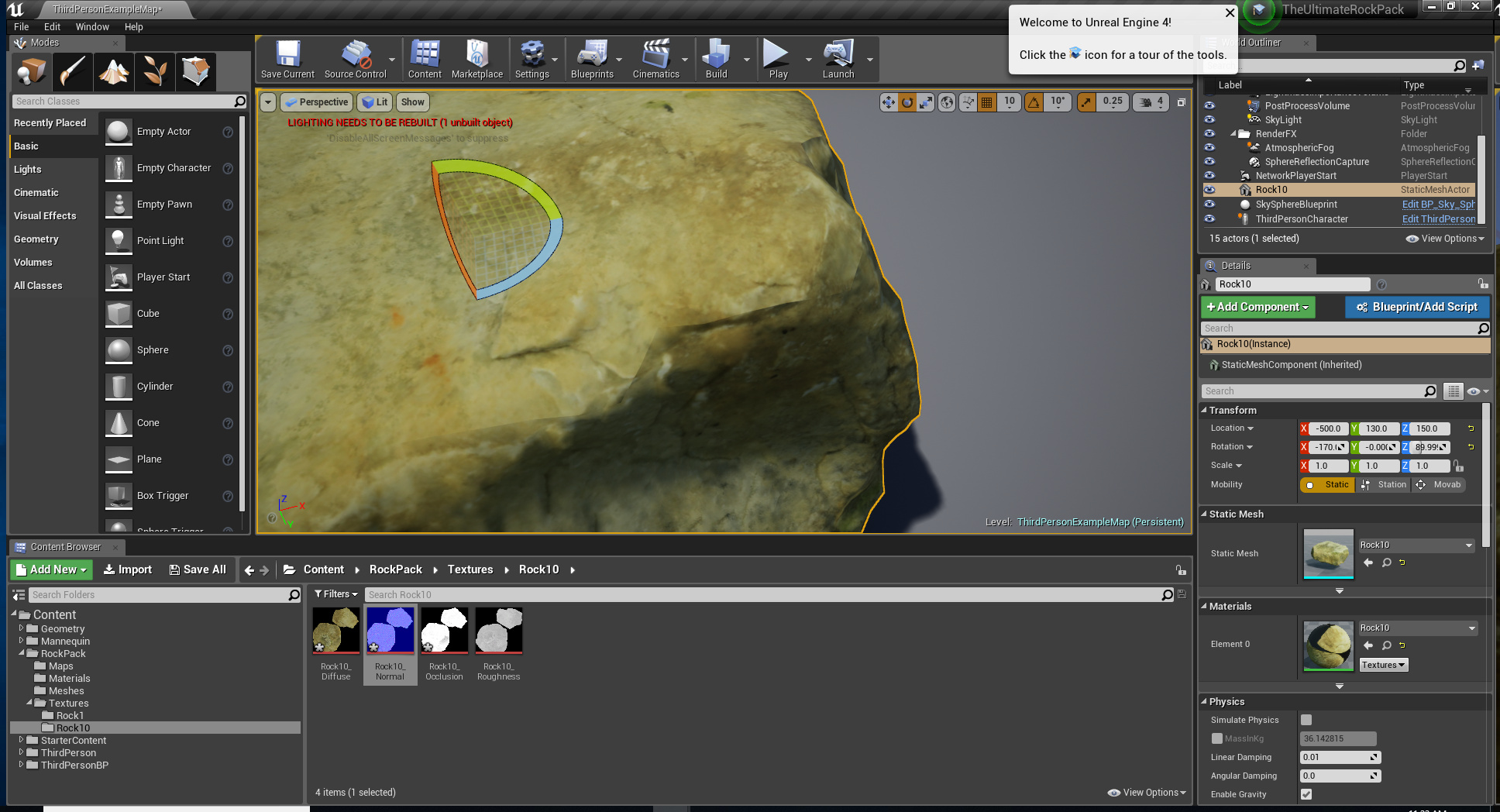
Task: Toggle visibility of SkyLight in World Outliner
Action: [1209, 119]
